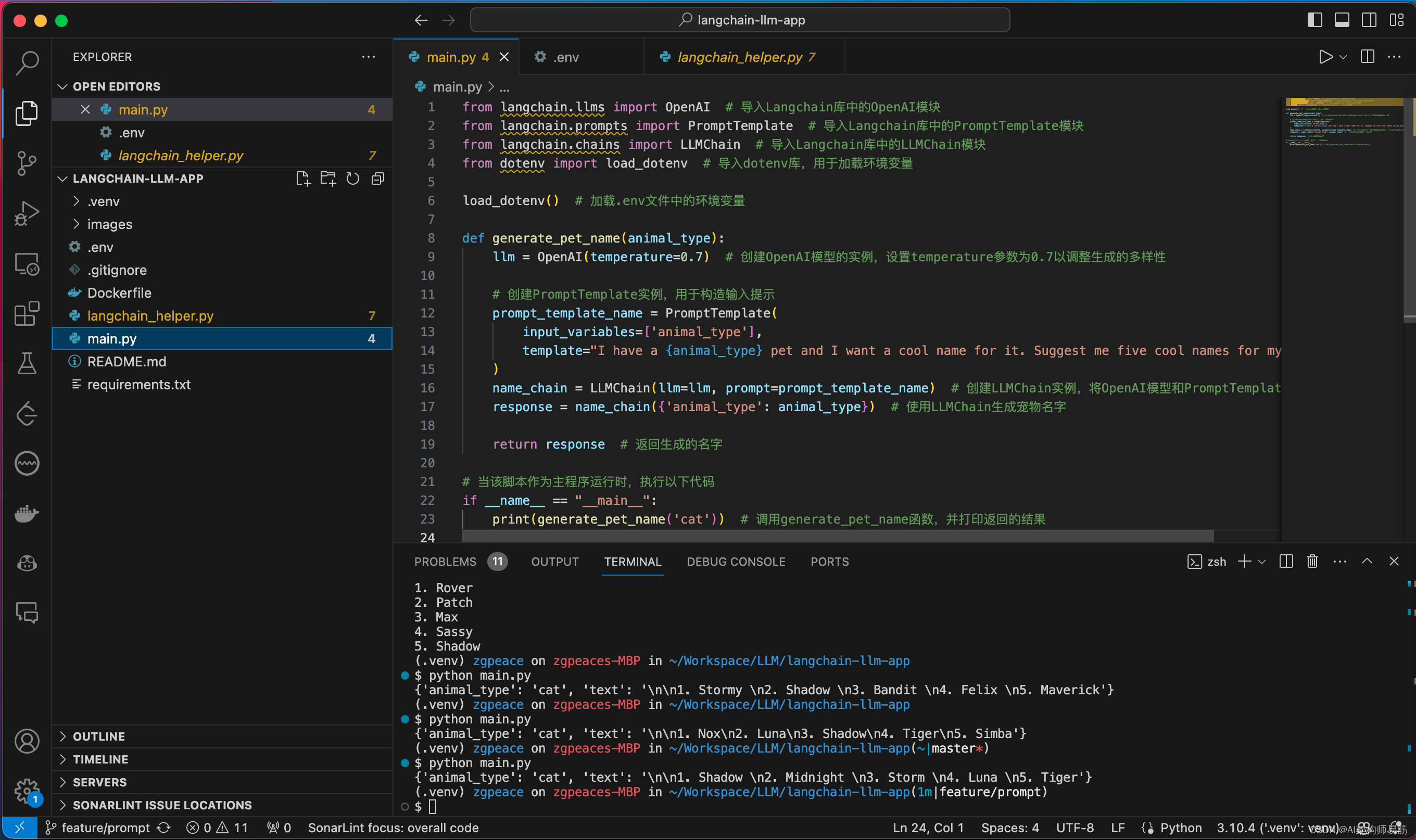Open the Remote Explorer view
Image resolution: width=1416 pixels, height=840 pixels.
click(27, 264)
